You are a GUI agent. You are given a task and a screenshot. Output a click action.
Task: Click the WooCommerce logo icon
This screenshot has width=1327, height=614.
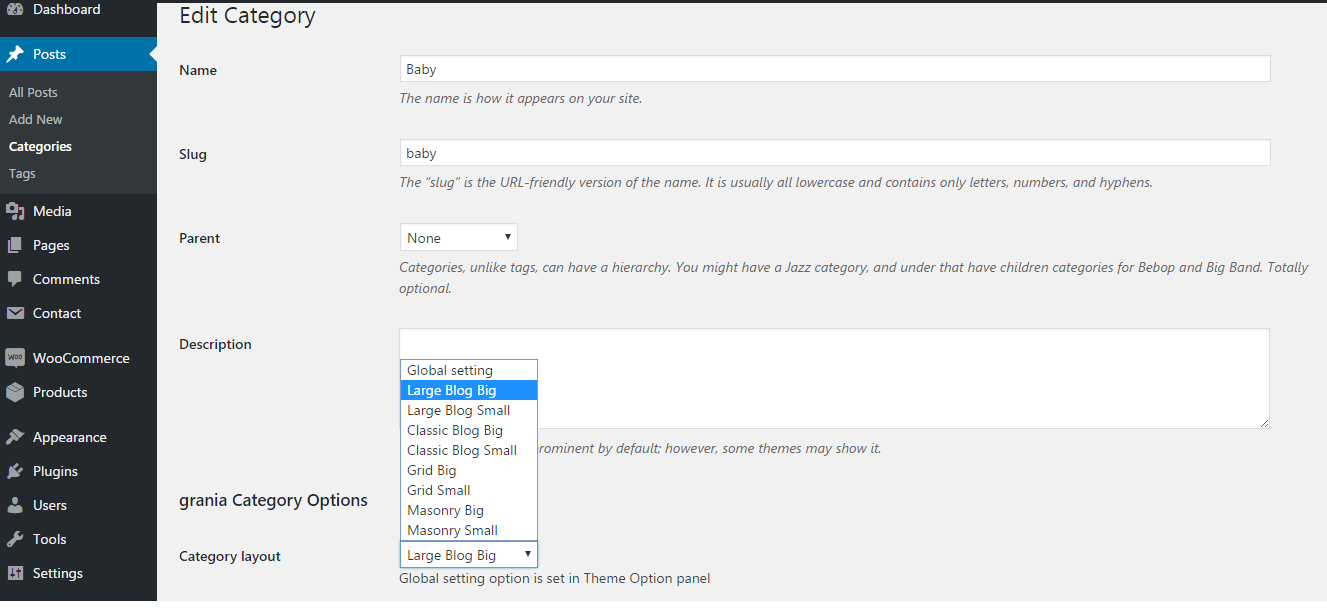click(x=15, y=358)
